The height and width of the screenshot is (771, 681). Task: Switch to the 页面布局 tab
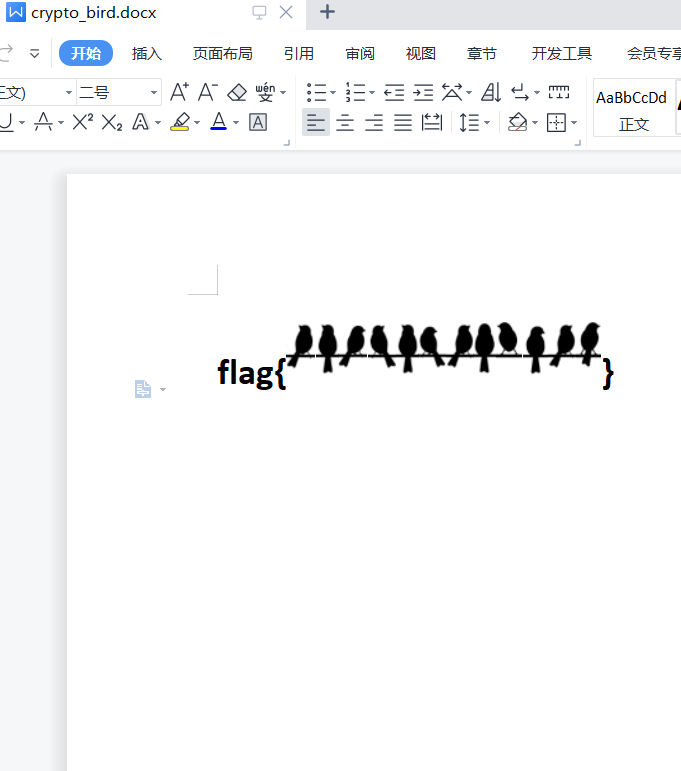222,54
